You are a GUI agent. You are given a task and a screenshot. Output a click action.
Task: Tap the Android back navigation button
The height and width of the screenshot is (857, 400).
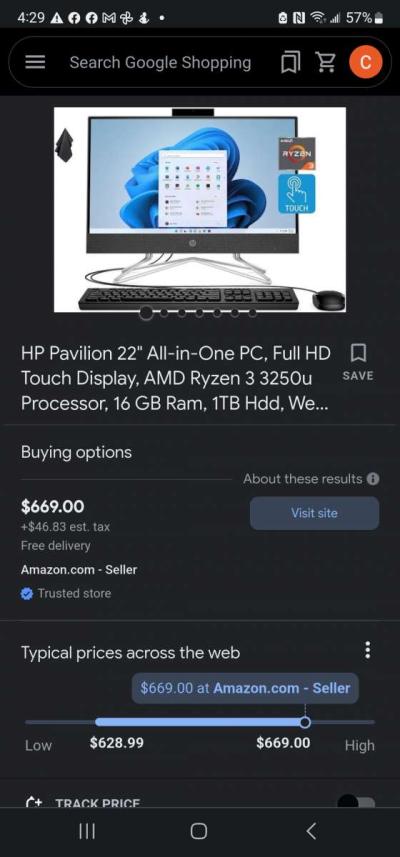point(311,831)
